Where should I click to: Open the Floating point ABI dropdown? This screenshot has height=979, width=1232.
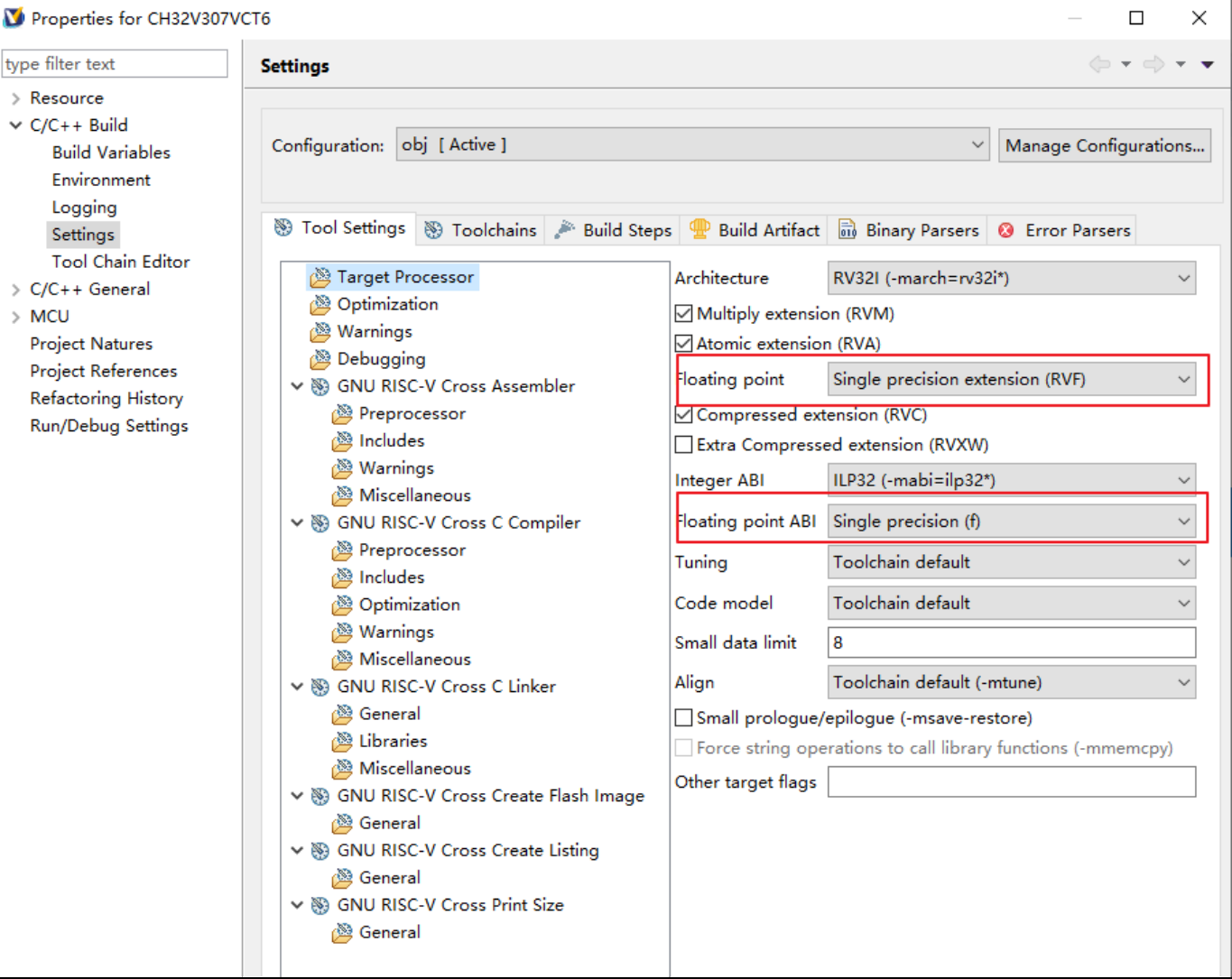click(1012, 522)
